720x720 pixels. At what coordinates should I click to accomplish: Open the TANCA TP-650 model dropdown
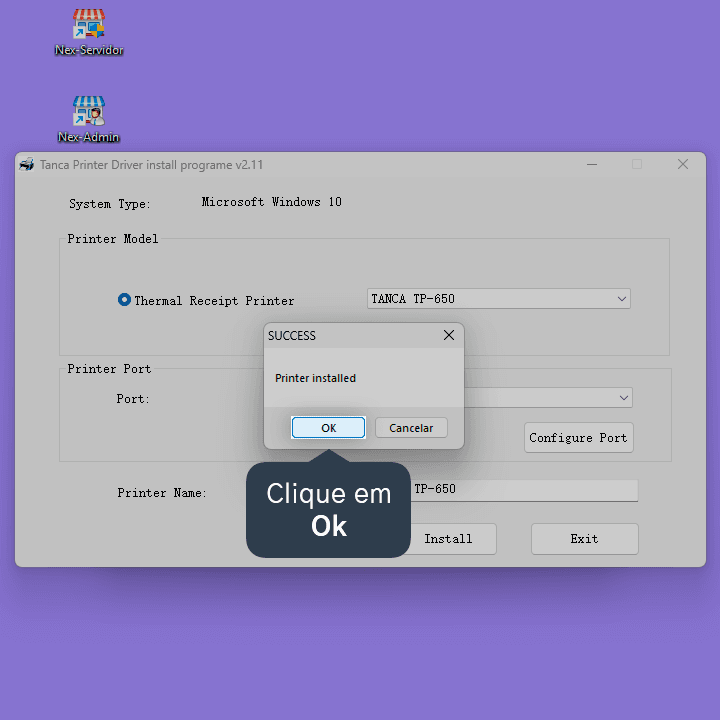(498, 299)
